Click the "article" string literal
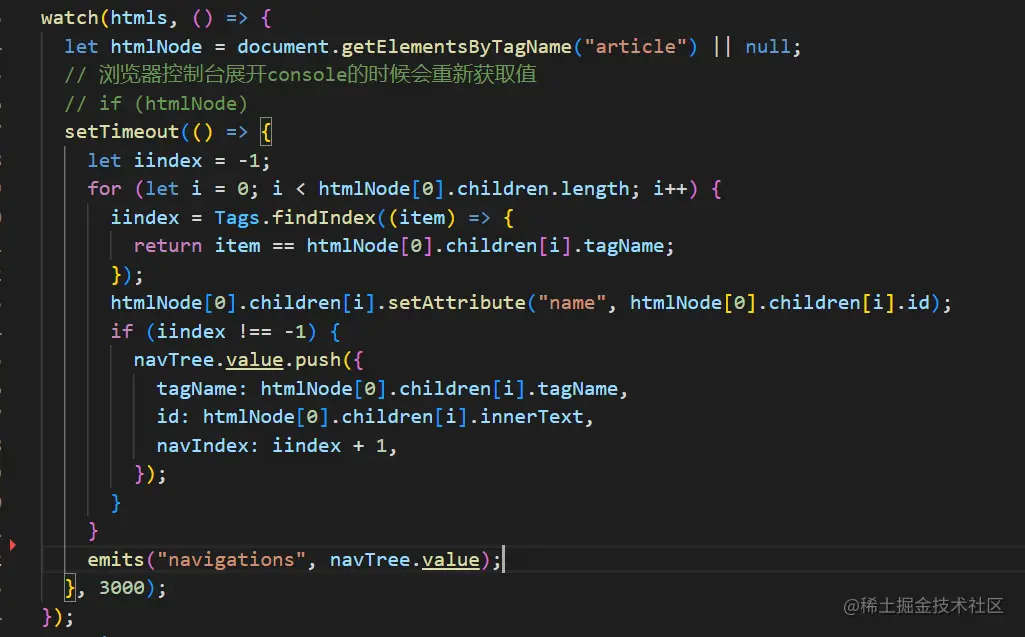The width and height of the screenshot is (1025, 637). click(x=635, y=46)
